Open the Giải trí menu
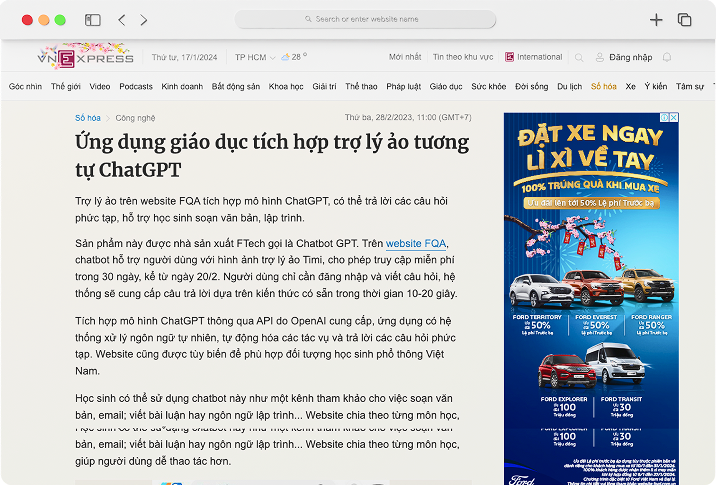The width and height of the screenshot is (716, 485). point(324,86)
